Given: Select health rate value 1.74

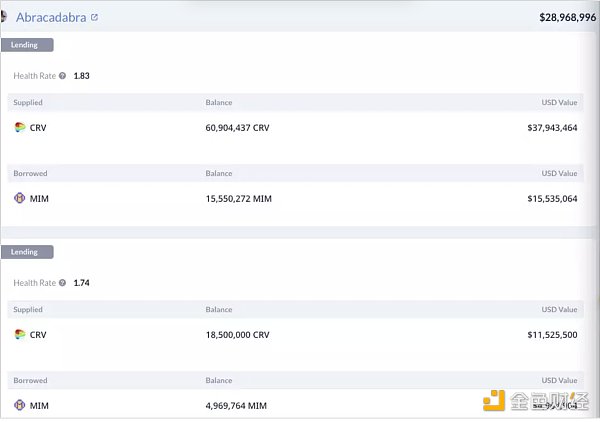Looking at the screenshot, I should pyautogui.click(x=82, y=283).
